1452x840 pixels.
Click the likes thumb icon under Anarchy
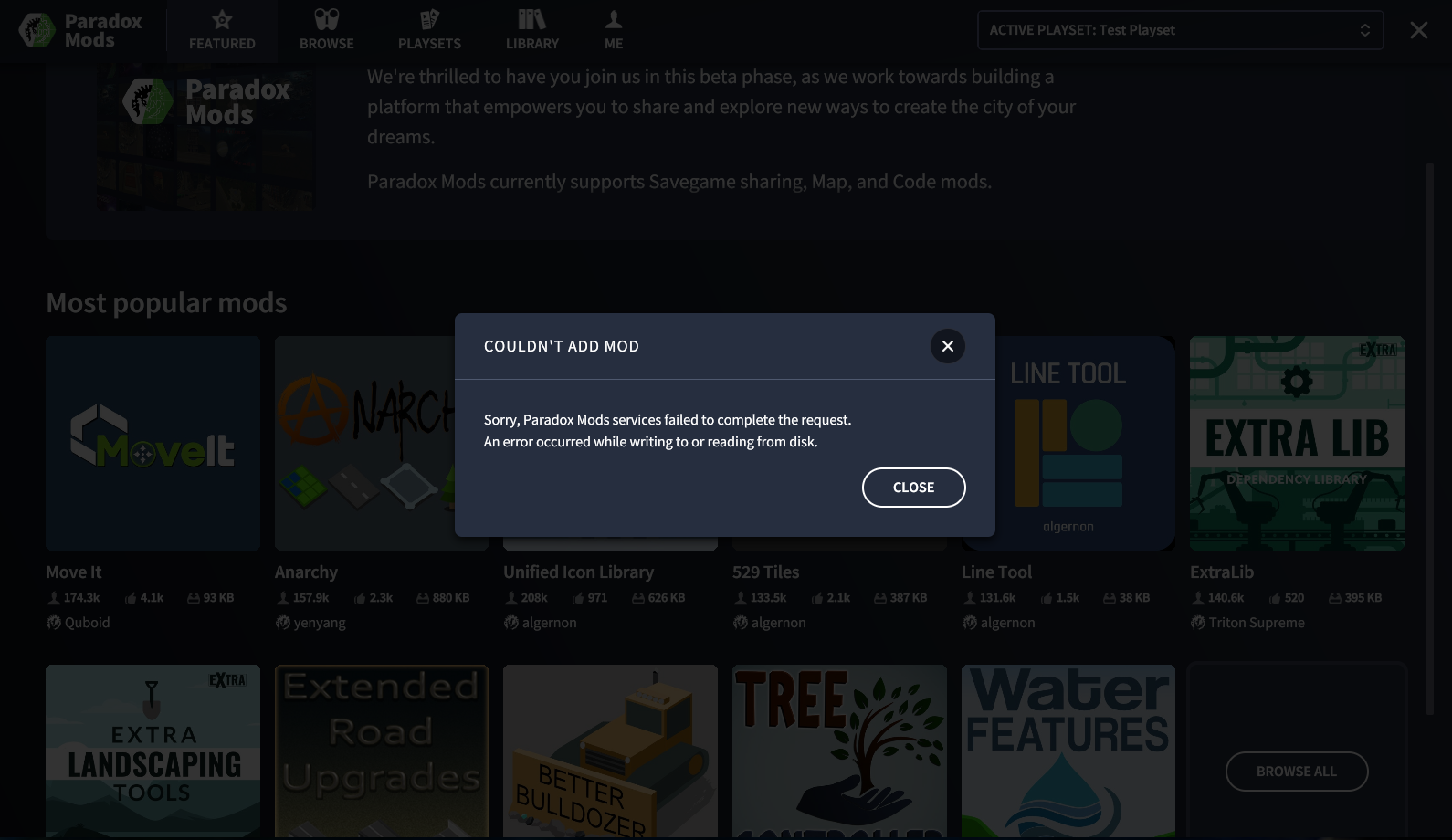[360, 598]
